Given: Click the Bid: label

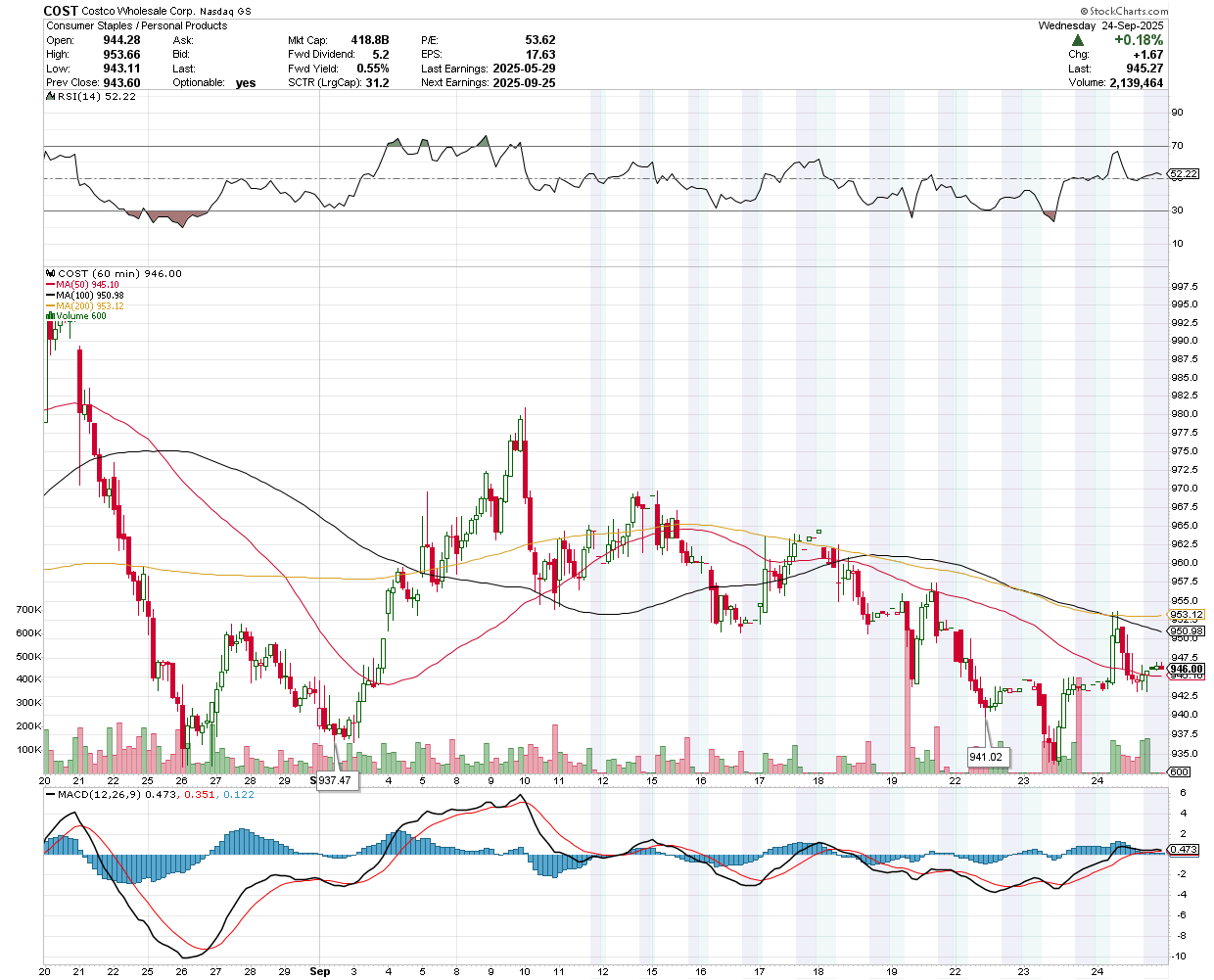Looking at the screenshot, I should pos(181,55).
